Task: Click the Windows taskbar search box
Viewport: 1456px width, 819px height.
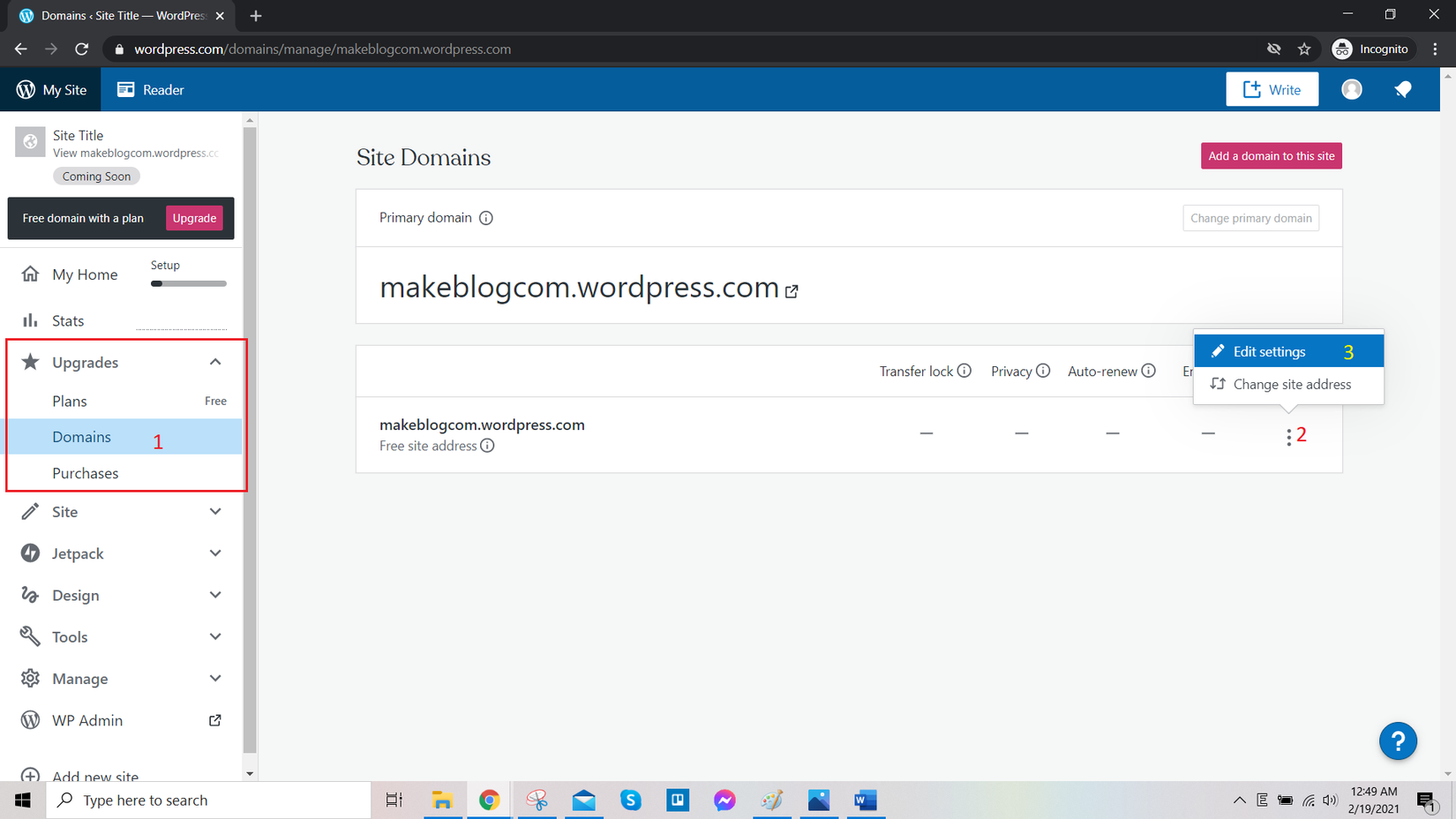Action: coord(208,800)
